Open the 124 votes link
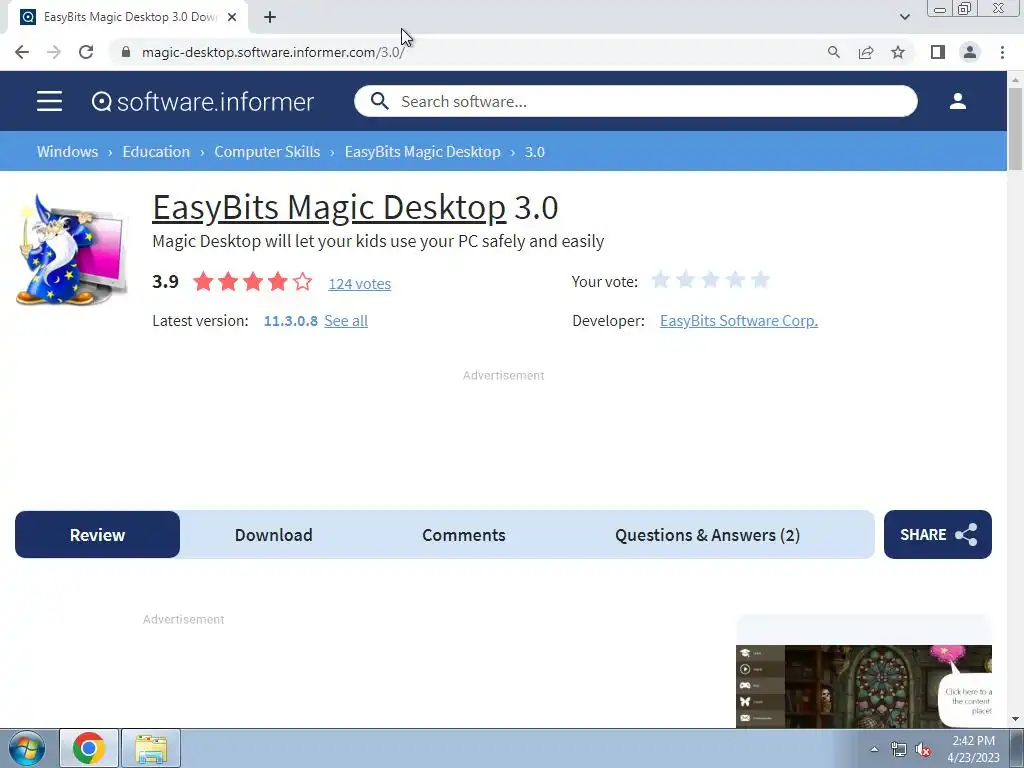Image resolution: width=1024 pixels, height=768 pixels. point(360,283)
